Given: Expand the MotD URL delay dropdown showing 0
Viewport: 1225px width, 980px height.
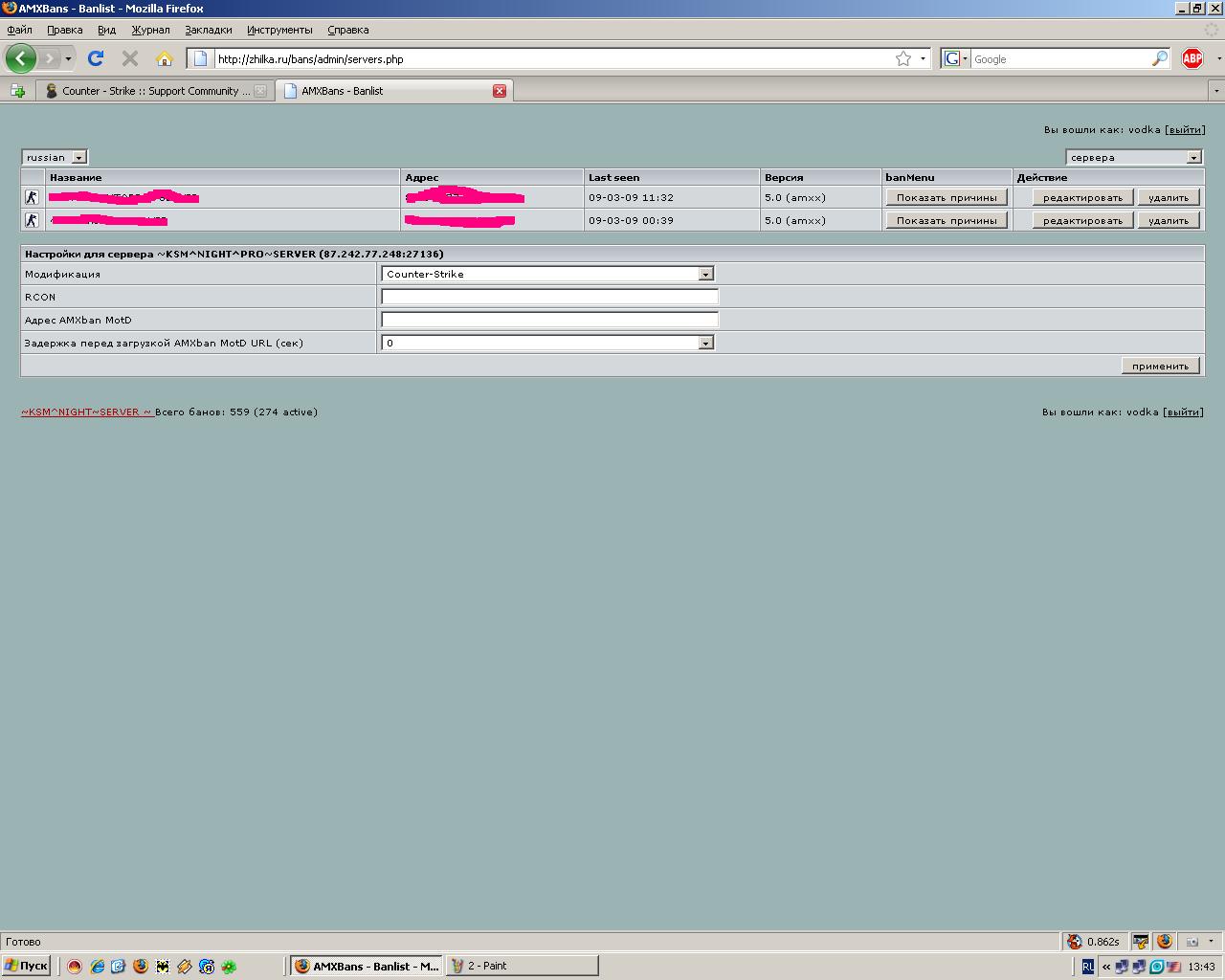Looking at the screenshot, I should point(547,343).
